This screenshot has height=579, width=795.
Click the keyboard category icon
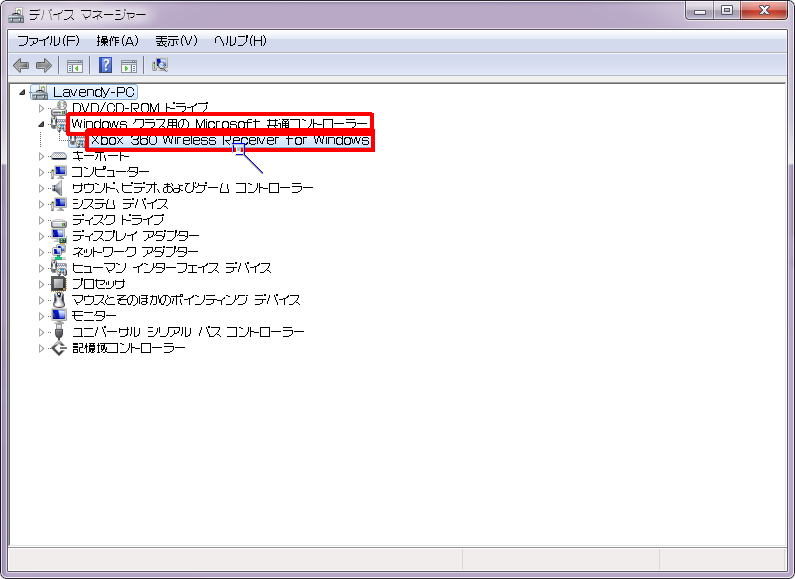[59, 156]
